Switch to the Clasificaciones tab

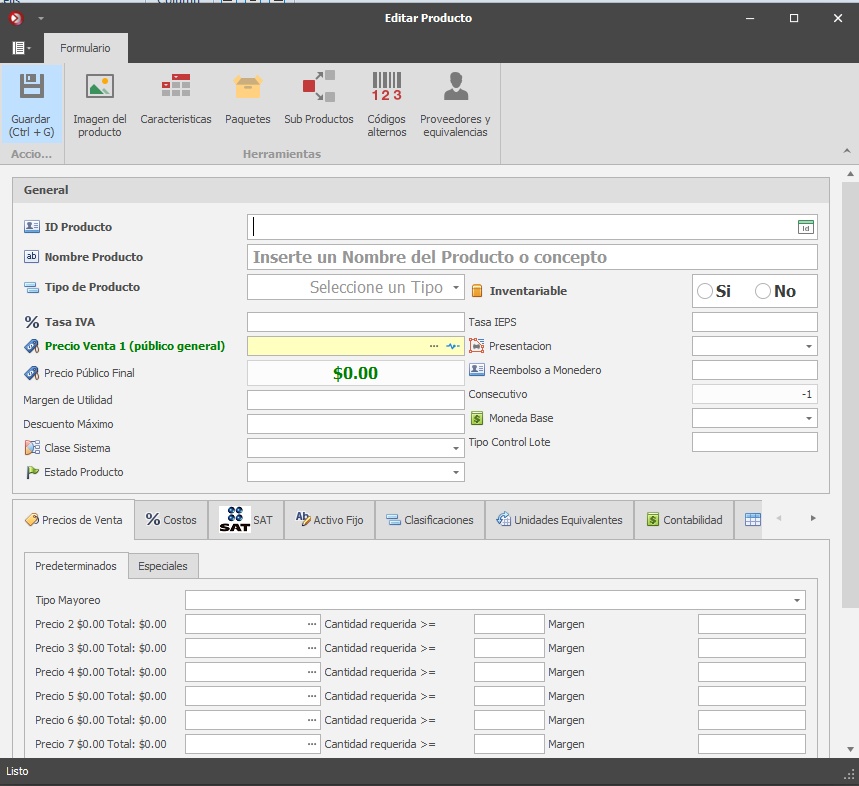tap(430, 520)
